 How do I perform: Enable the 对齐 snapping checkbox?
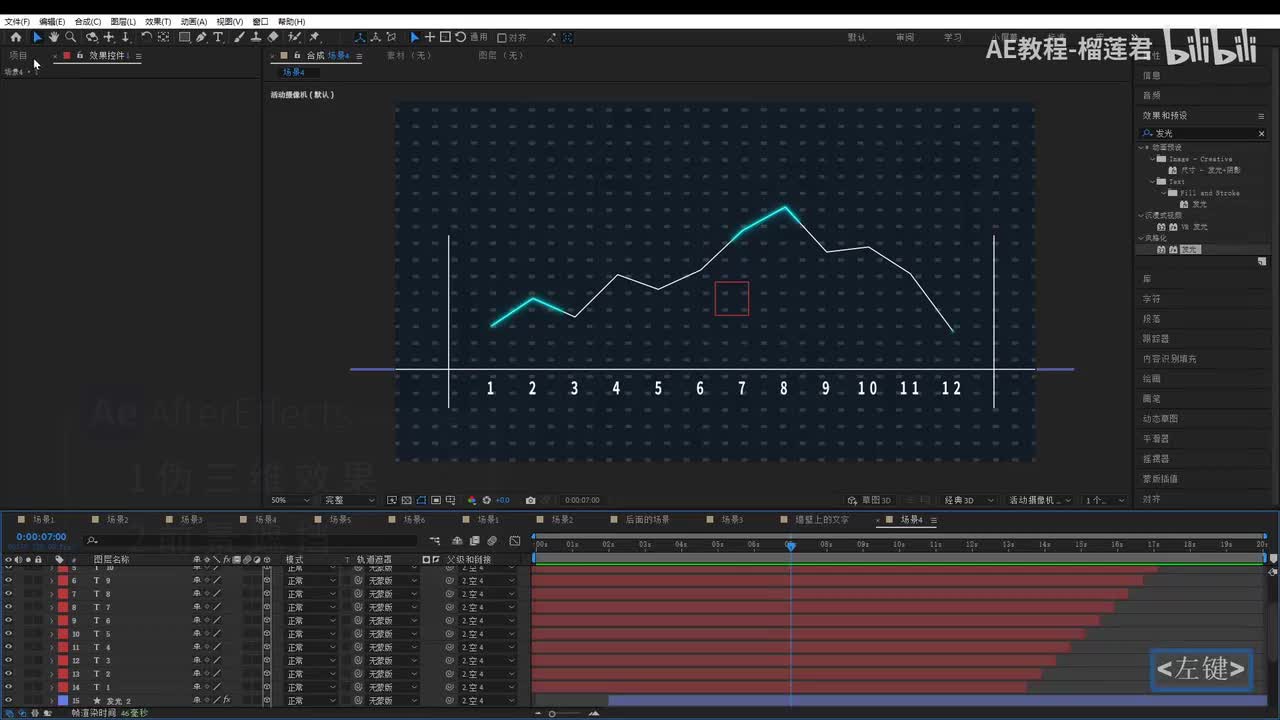(502, 38)
